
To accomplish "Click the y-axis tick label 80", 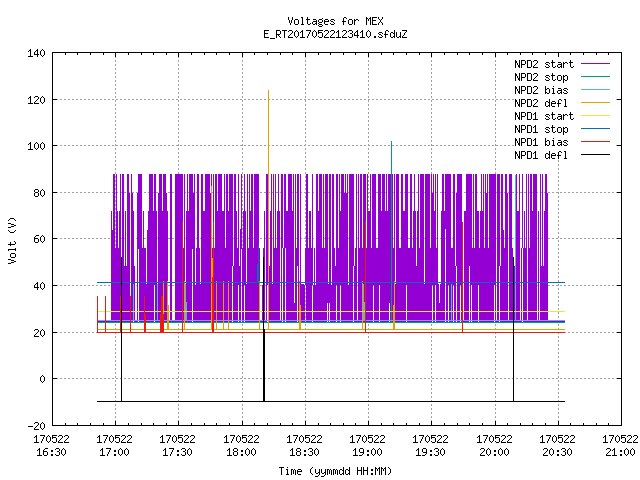I will (x=40, y=193).
